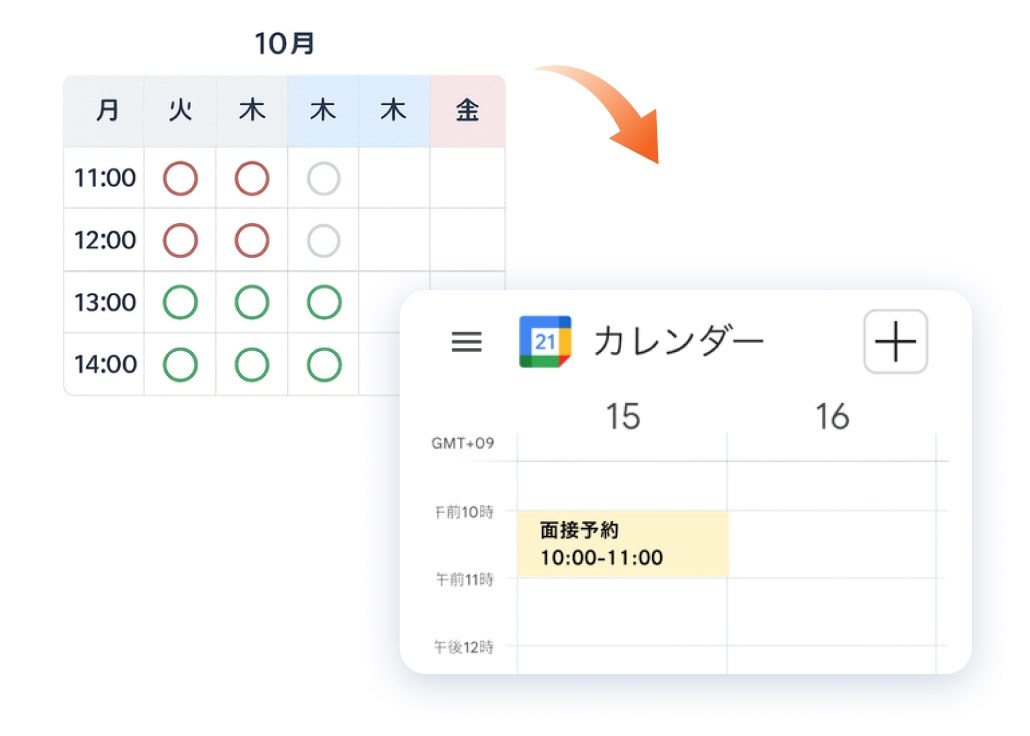Click the Google Calendar logo icon
1030x736 pixels.
point(545,342)
